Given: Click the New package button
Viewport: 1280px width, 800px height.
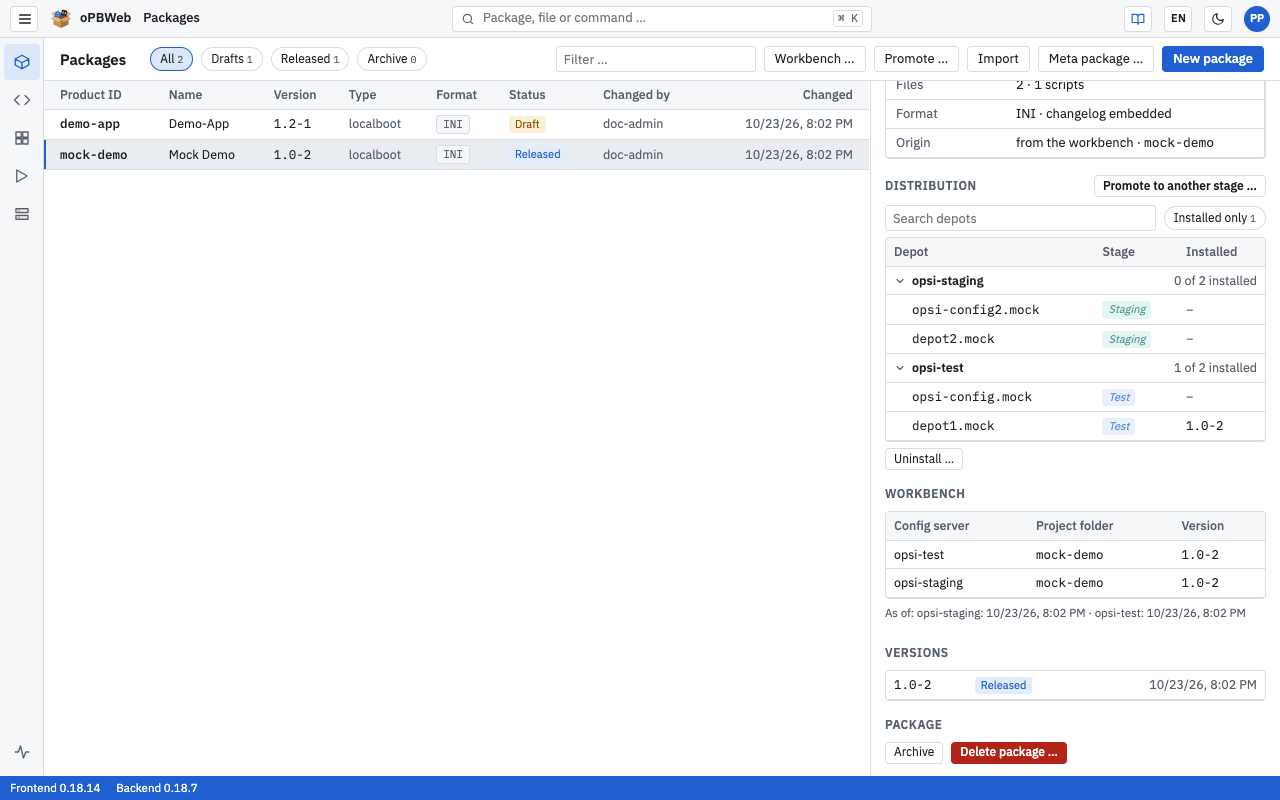Looking at the screenshot, I should click(x=1213, y=59).
